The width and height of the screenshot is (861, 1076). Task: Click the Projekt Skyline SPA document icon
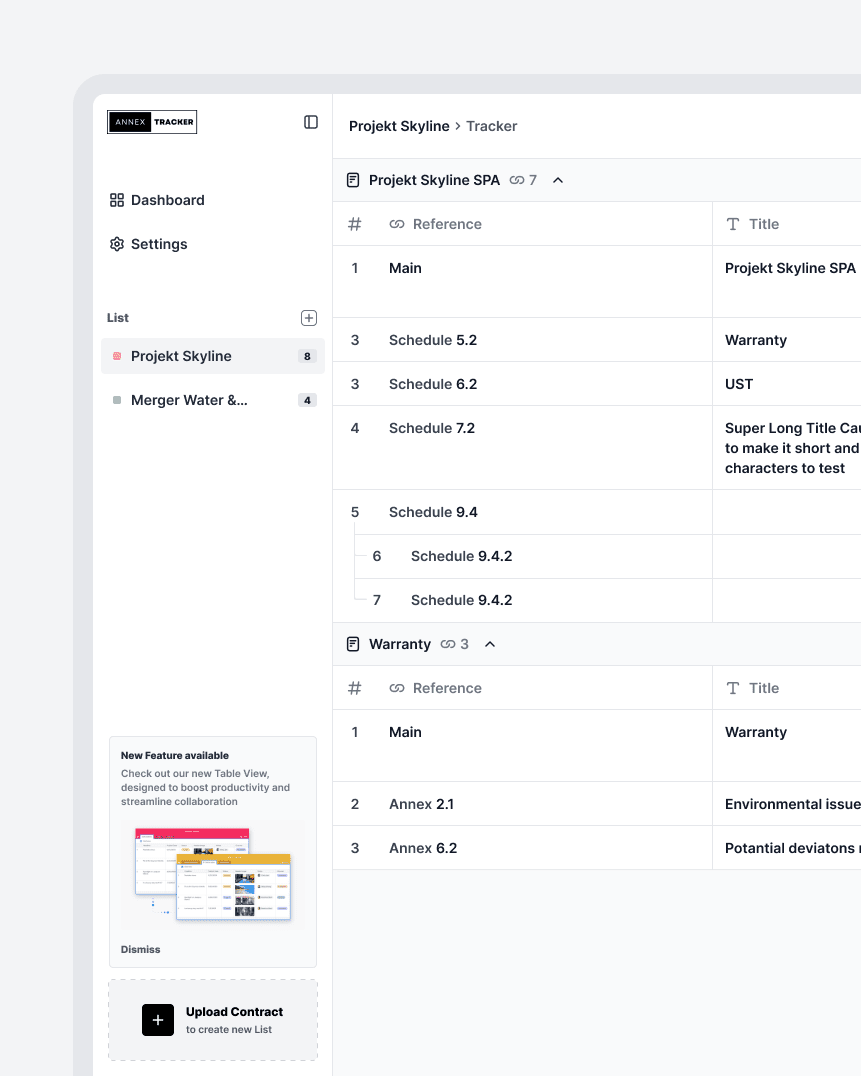(353, 180)
